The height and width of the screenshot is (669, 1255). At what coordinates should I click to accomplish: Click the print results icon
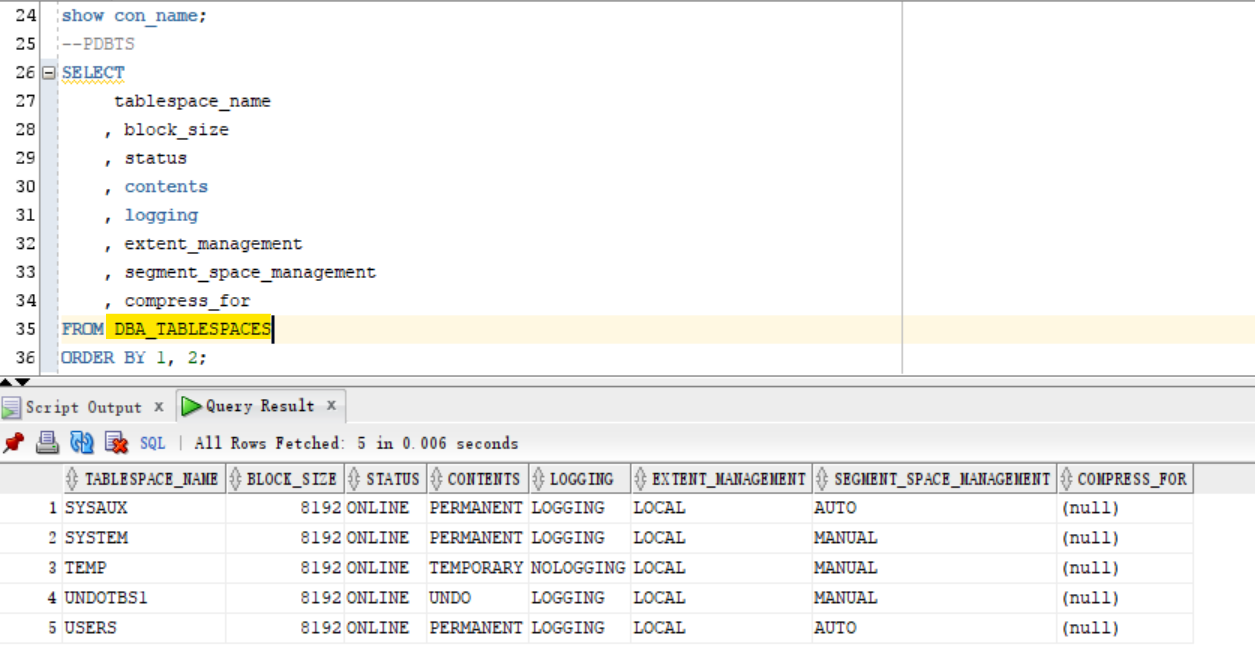[47, 442]
